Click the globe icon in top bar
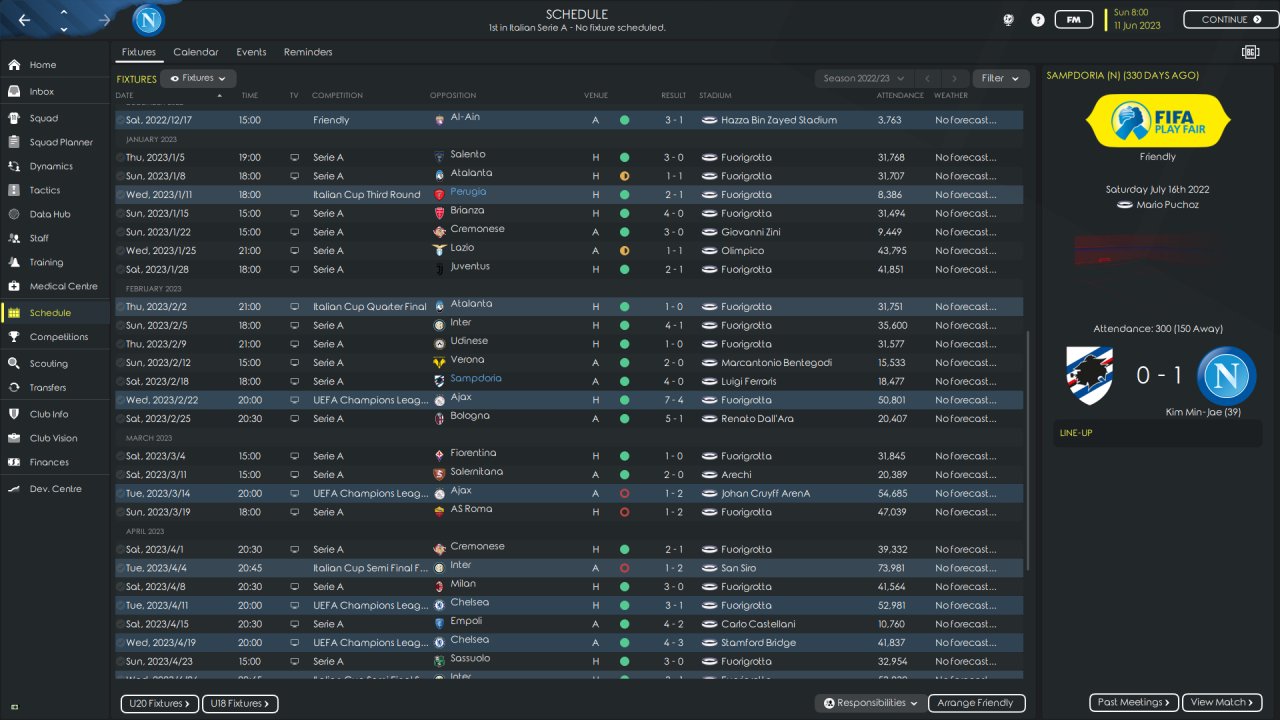The width and height of the screenshot is (1280, 720). pos(1010,20)
